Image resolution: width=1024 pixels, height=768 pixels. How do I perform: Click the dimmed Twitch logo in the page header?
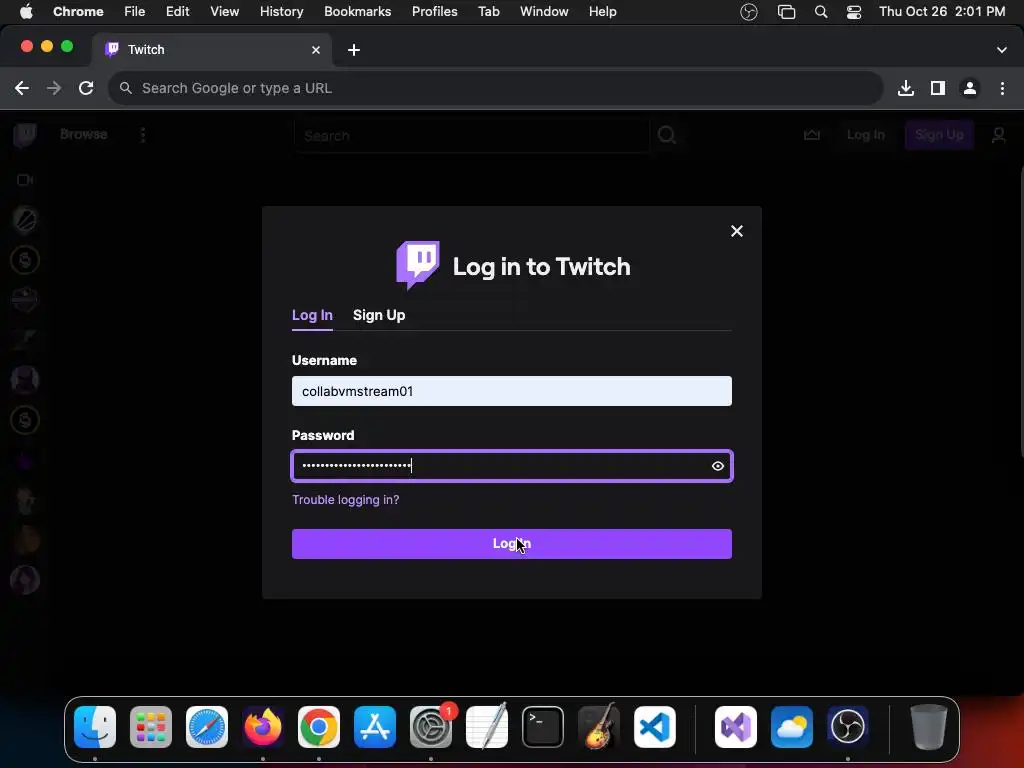click(25, 135)
